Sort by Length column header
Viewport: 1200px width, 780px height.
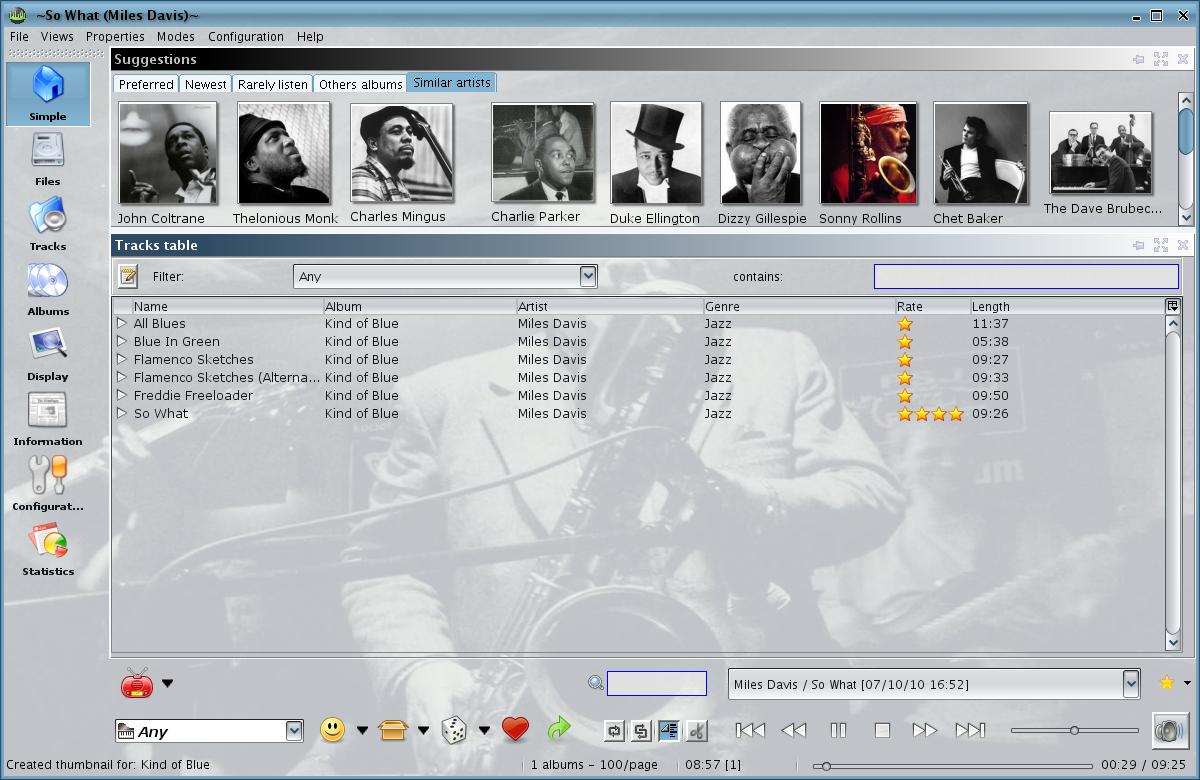1067,306
